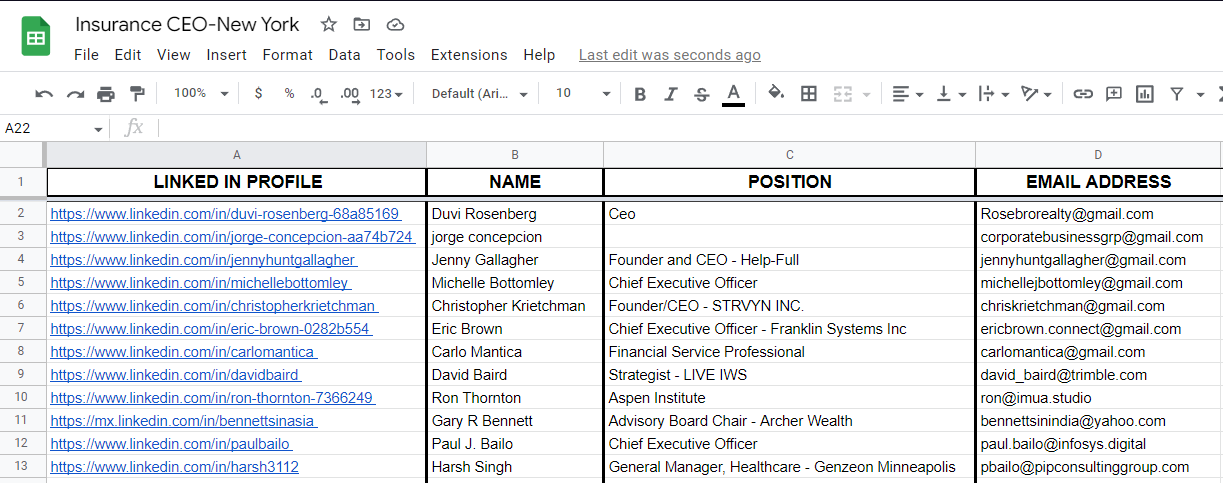Toggle bold formatting

tap(640, 94)
